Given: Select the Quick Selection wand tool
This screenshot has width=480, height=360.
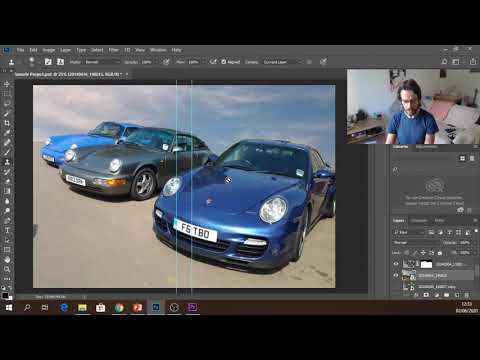Looking at the screenshot, I should tap(7, 113).
